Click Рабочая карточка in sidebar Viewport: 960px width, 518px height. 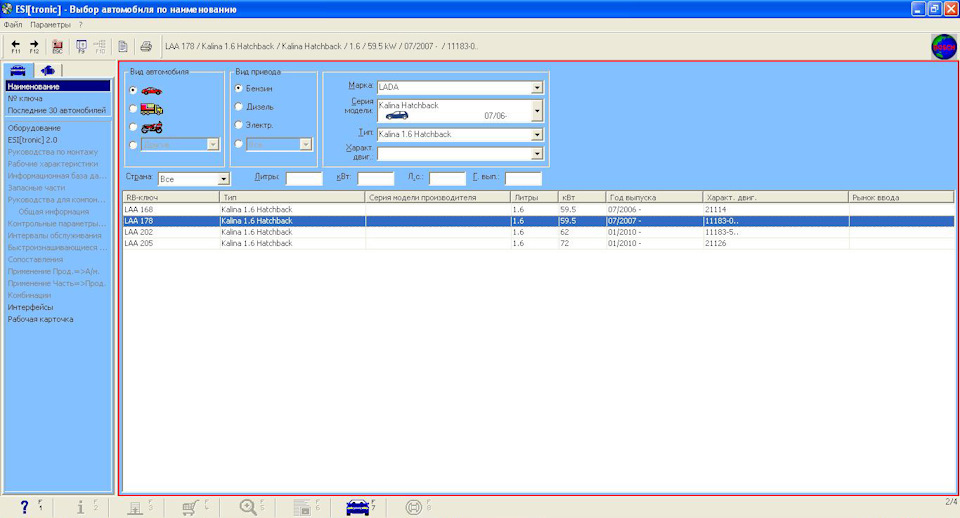click(40, 319)
